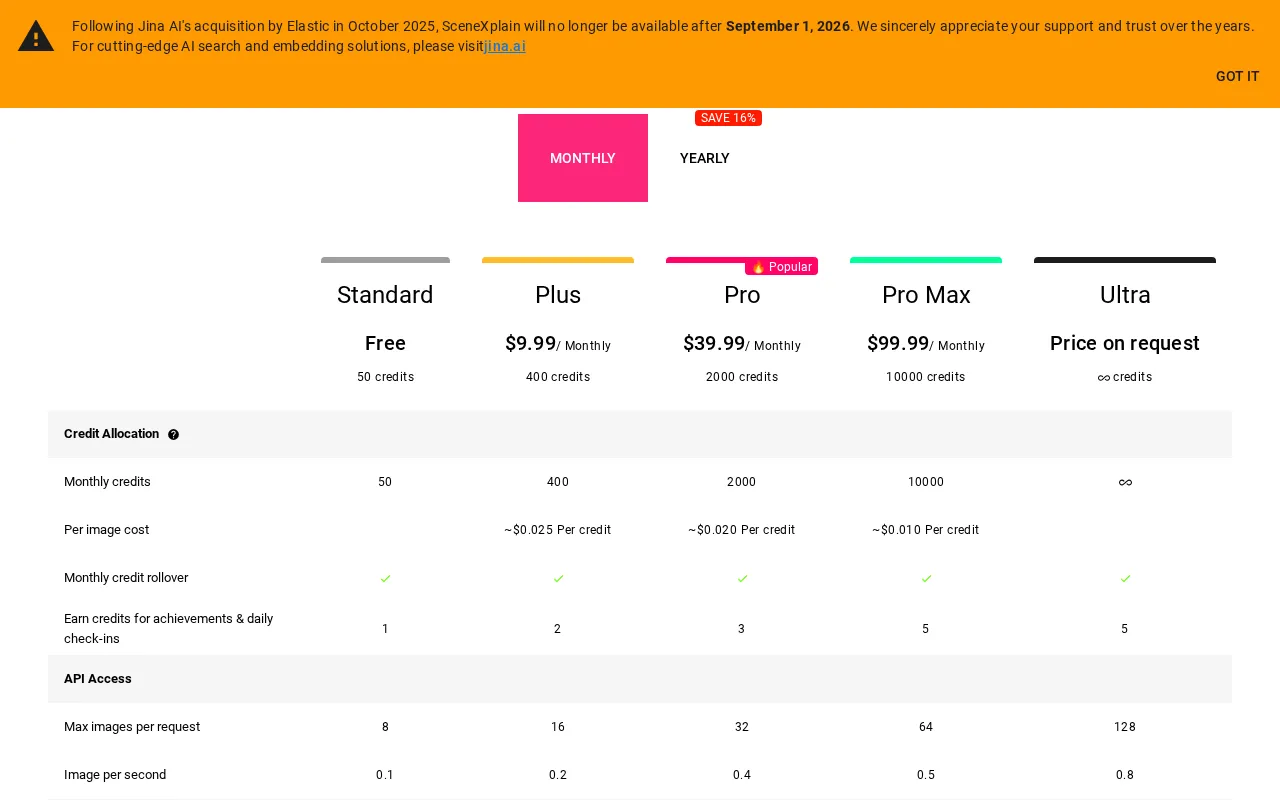Image resolution: width=1280 pixels, height=800 pixels.
Task: Click the Free price of Standard
Action: pyautogui.click(x=385, y=343)
